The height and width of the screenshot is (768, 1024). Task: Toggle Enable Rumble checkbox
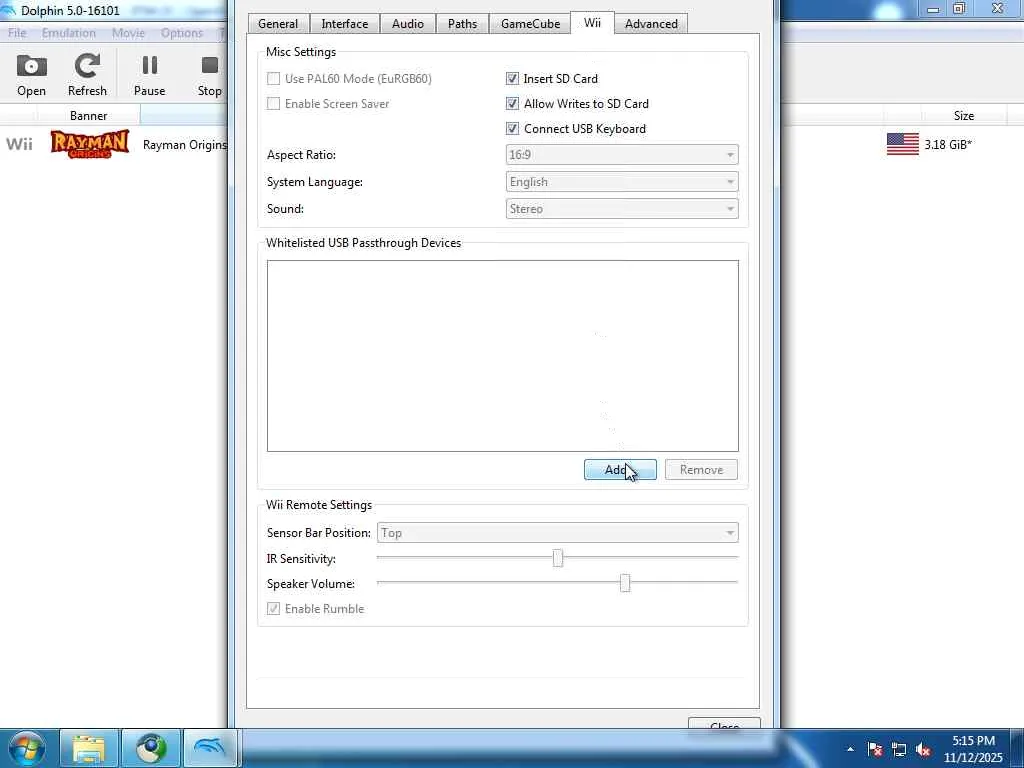[x=274, y=609]
